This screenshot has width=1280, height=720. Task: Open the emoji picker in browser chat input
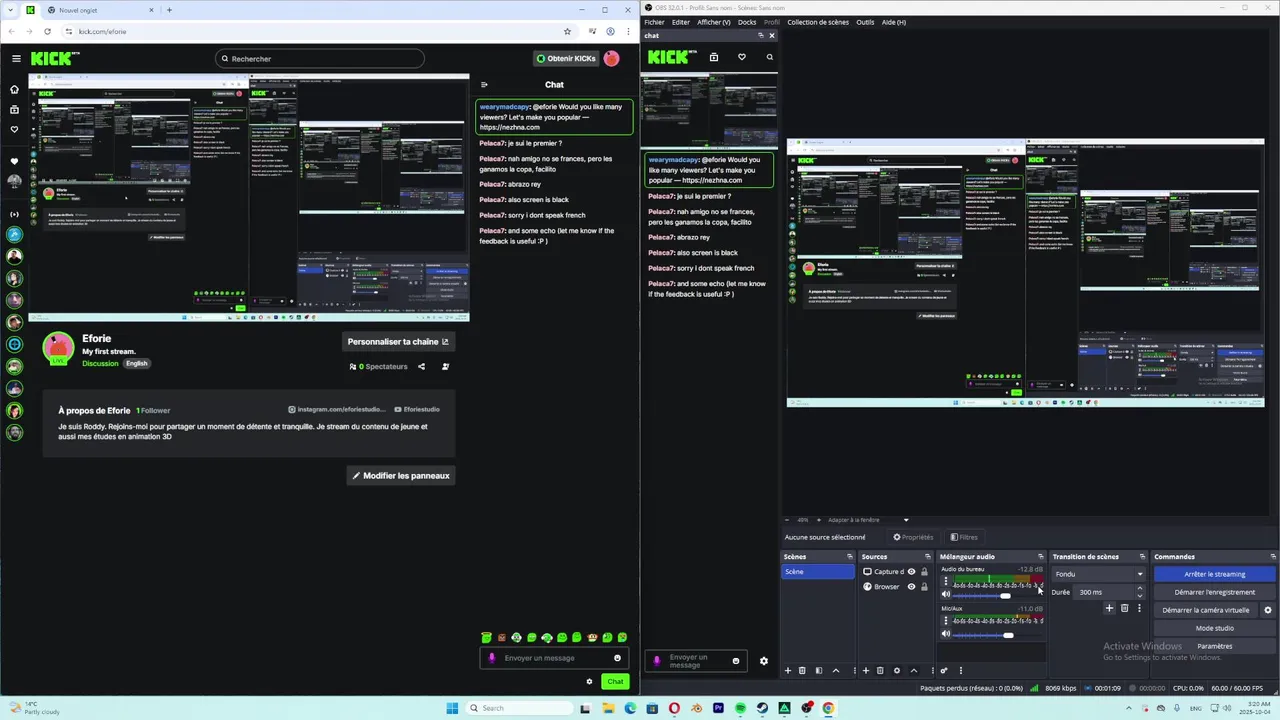pyautogui.click(x=617, y=658)
